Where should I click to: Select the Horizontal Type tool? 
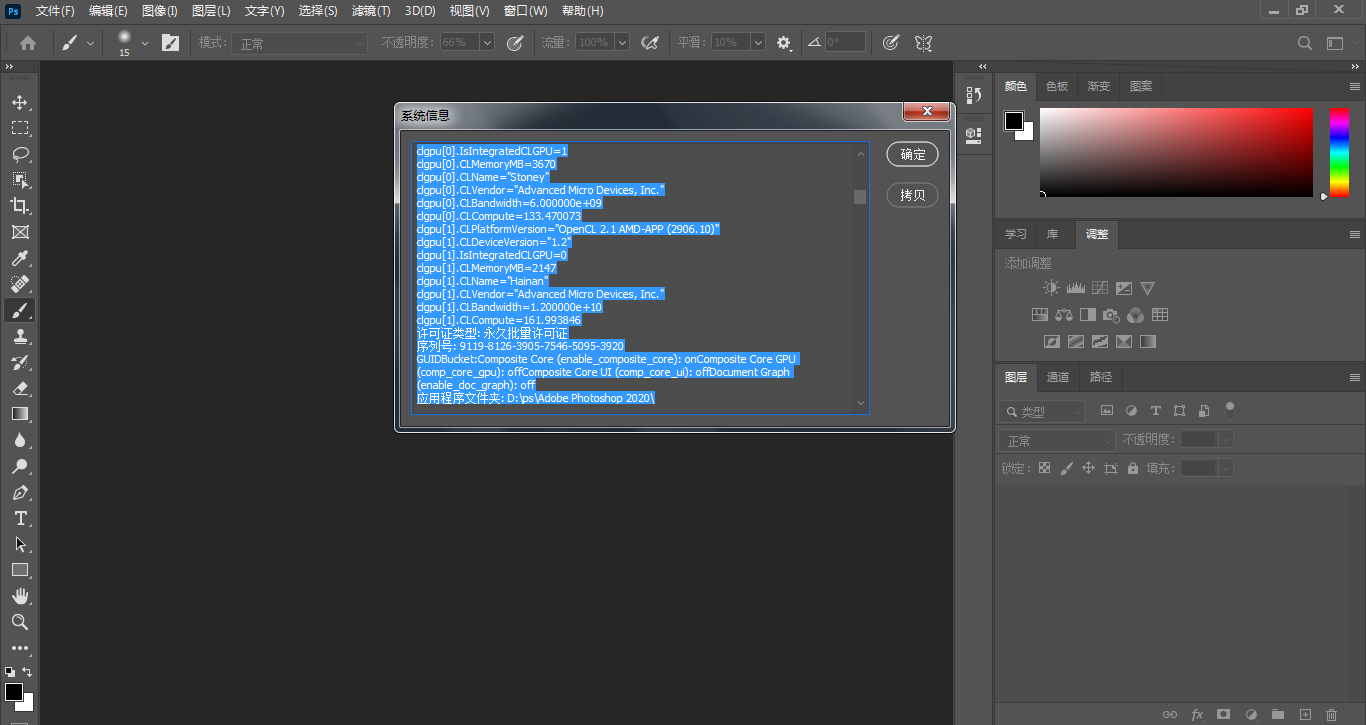coord(19,518)
